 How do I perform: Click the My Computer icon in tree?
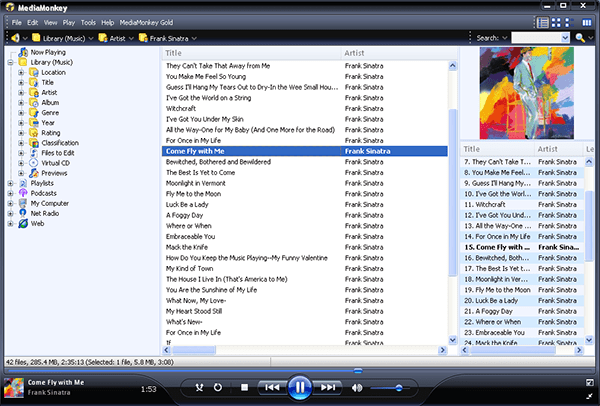pos(23,203)
